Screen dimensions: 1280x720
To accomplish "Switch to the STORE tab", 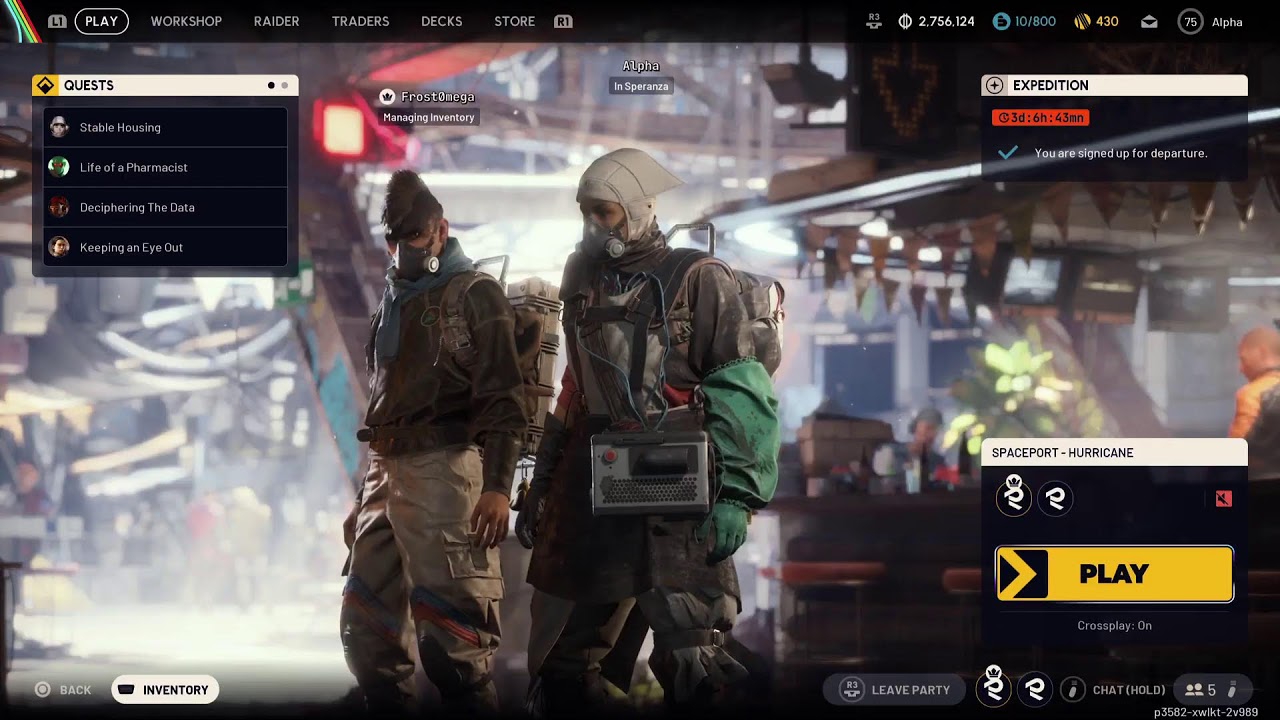I will coord(514,21).
